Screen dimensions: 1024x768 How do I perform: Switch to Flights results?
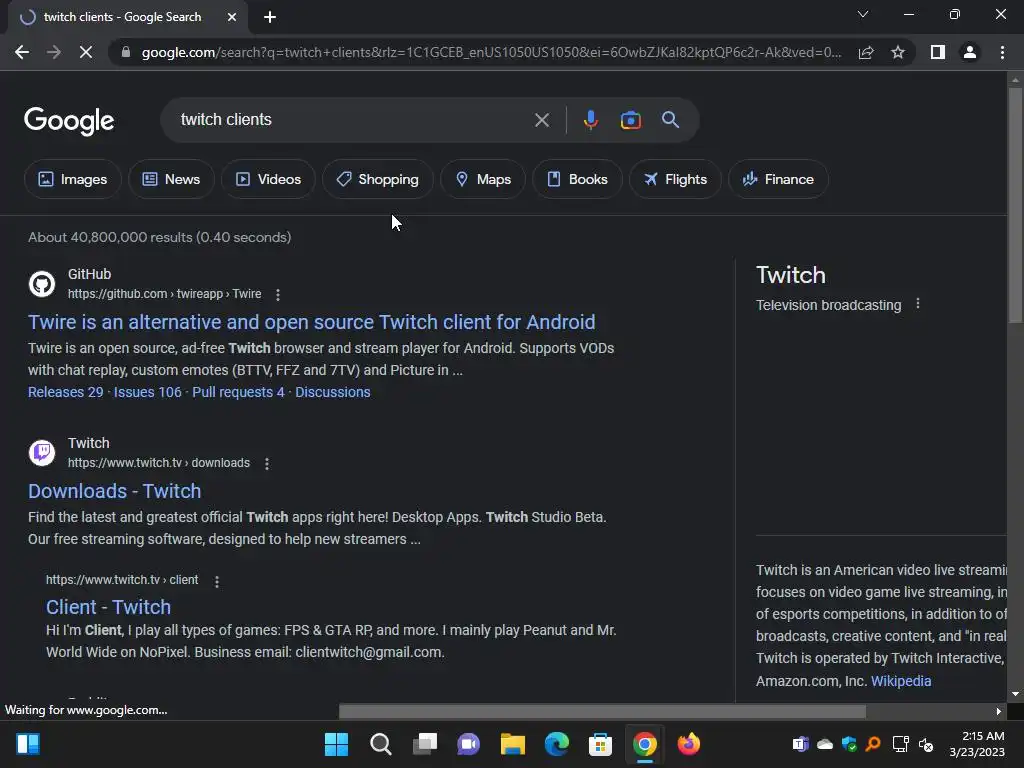click(675, 179)
